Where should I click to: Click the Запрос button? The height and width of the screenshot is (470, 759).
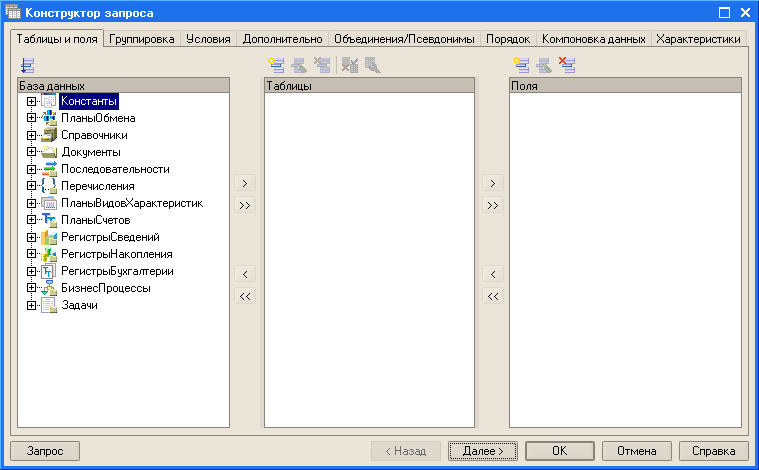[x=45, y=451]
